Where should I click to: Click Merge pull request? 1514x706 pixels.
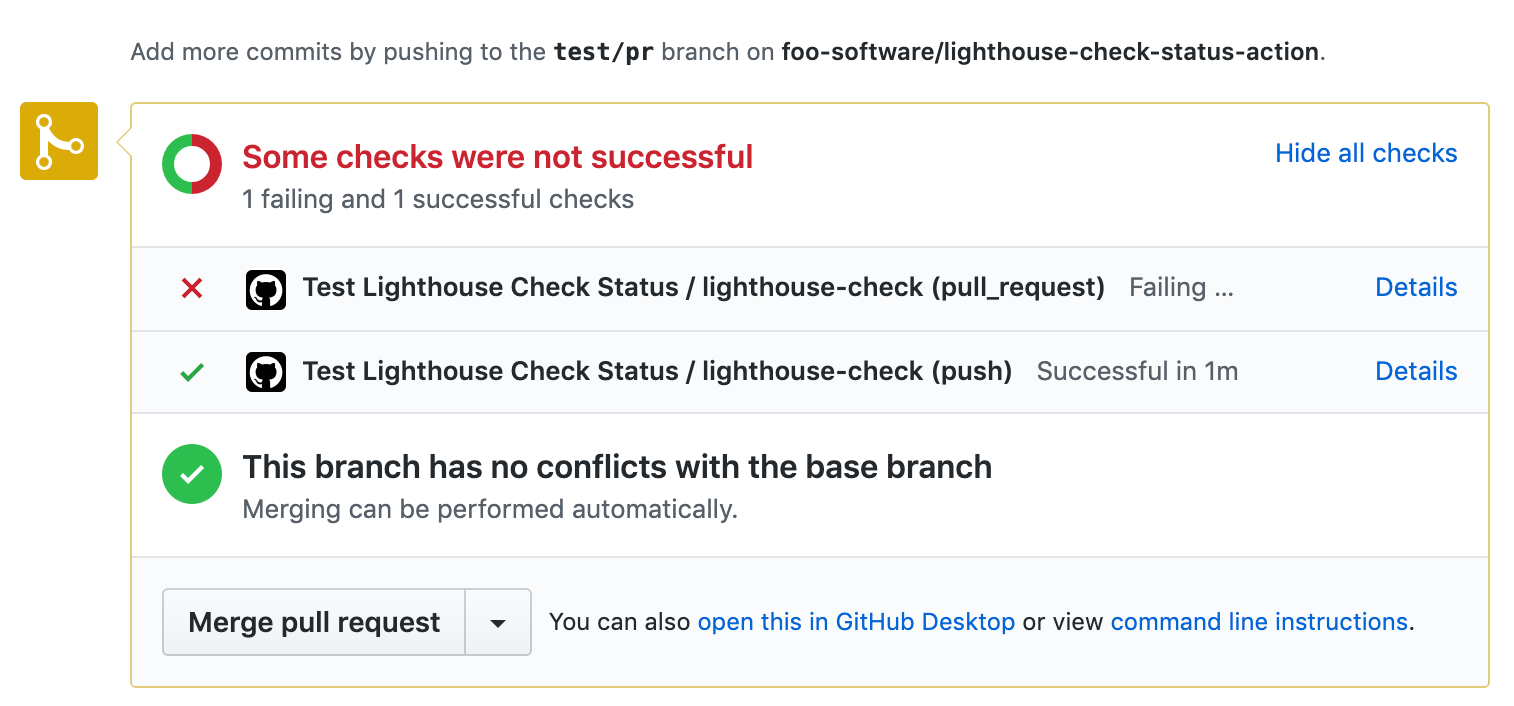(313, 621)
